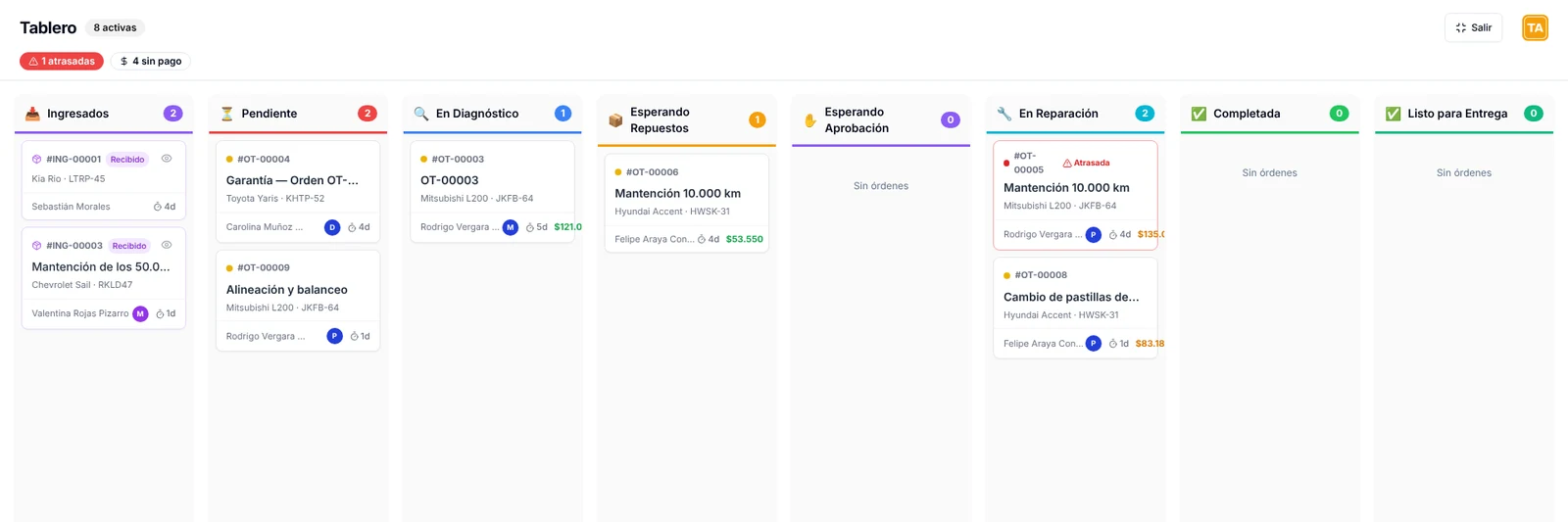Click the Tablero heading
This screenshot has width=1568, height=522.
pyautogui.click(x=48, y=27)
